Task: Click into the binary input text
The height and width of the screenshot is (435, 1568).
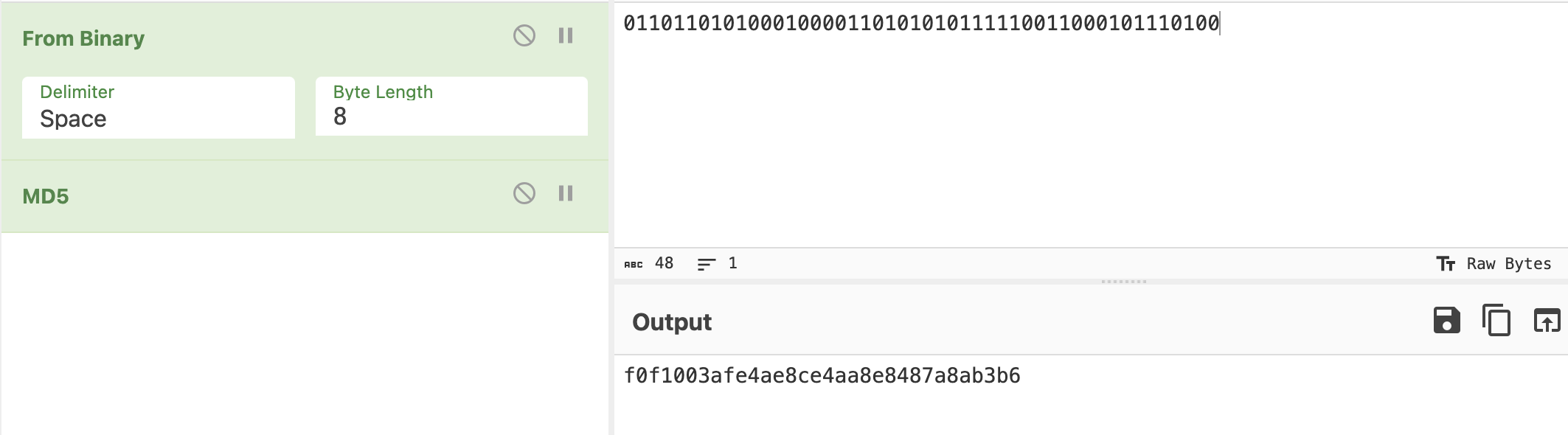Action: [920, 24]
